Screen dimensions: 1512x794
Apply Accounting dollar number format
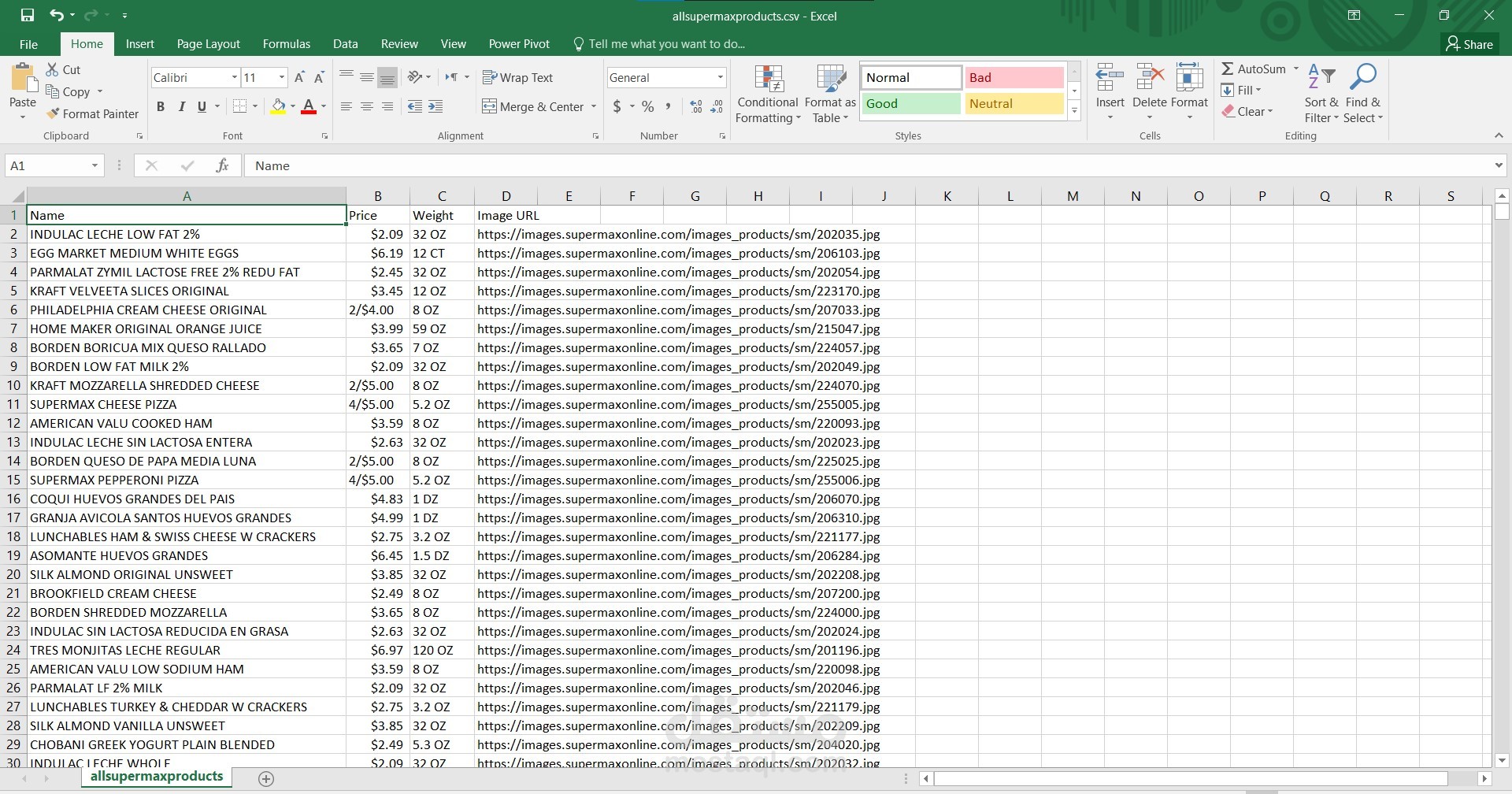(x=617, y=106)
